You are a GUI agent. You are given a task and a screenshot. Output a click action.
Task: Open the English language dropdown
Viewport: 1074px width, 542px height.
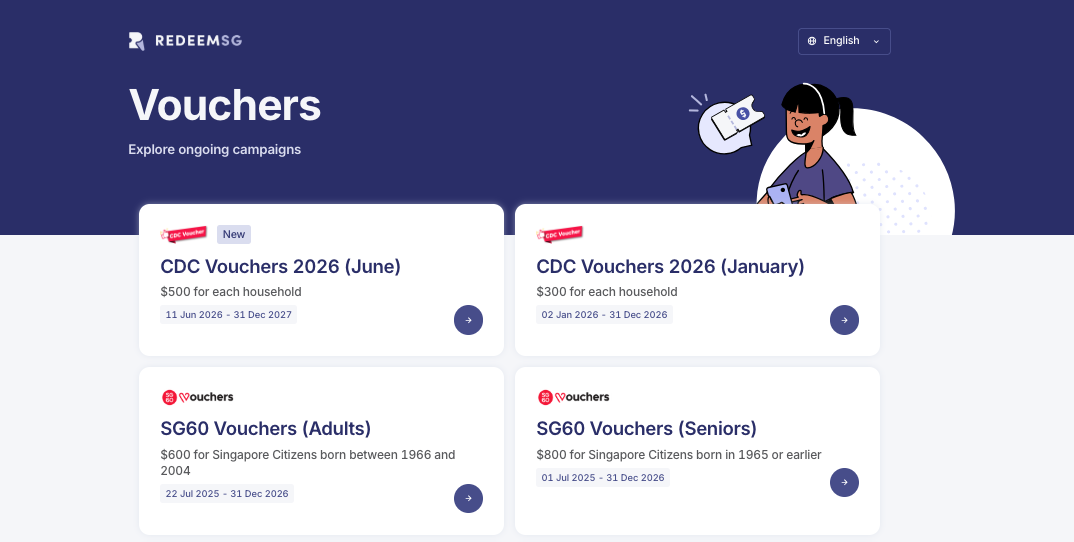coord(844,41)
